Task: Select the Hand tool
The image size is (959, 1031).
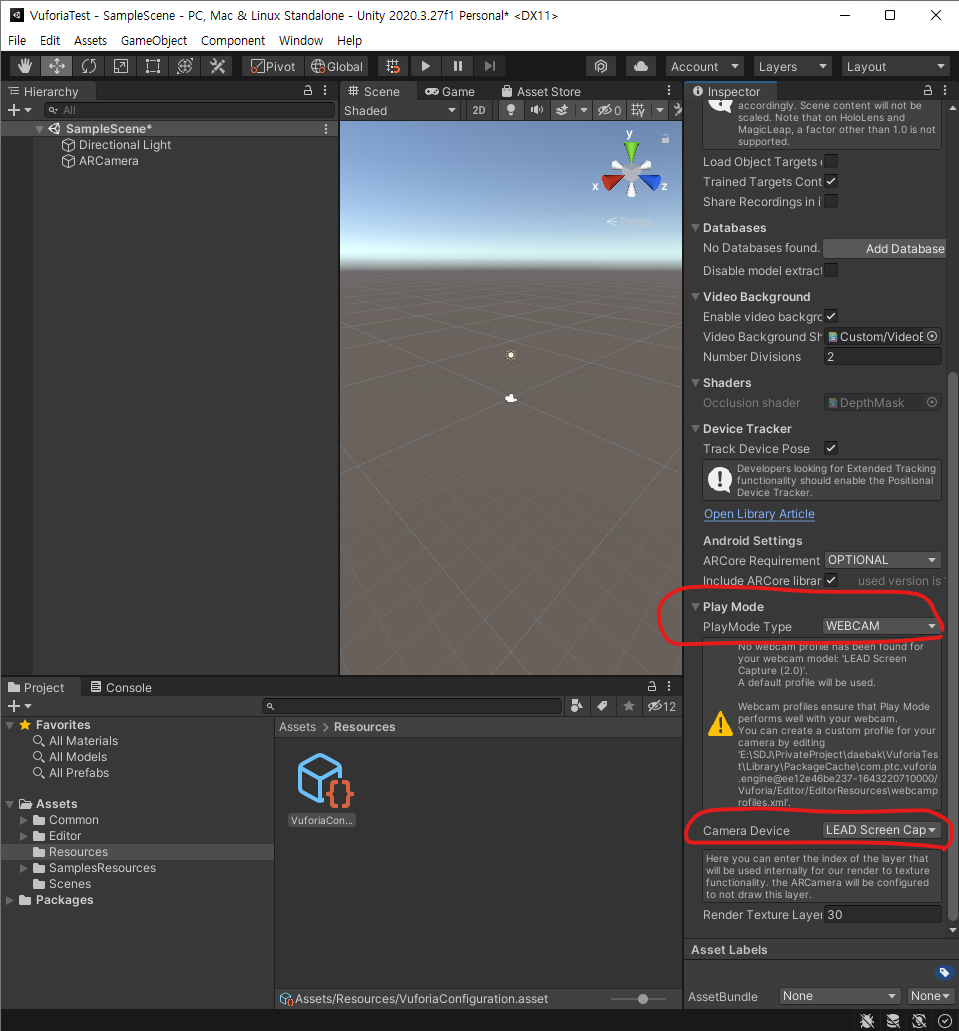Action: (25, 66)
